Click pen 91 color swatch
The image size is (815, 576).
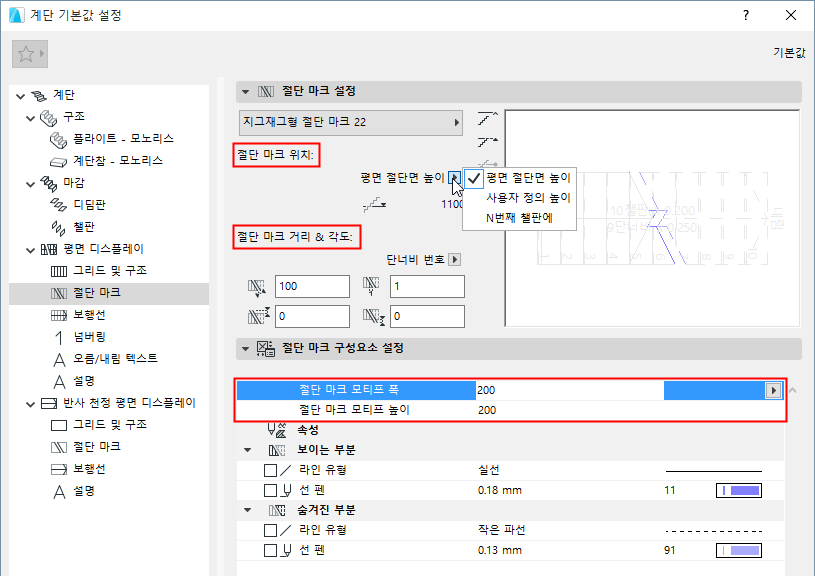[739, 551]
